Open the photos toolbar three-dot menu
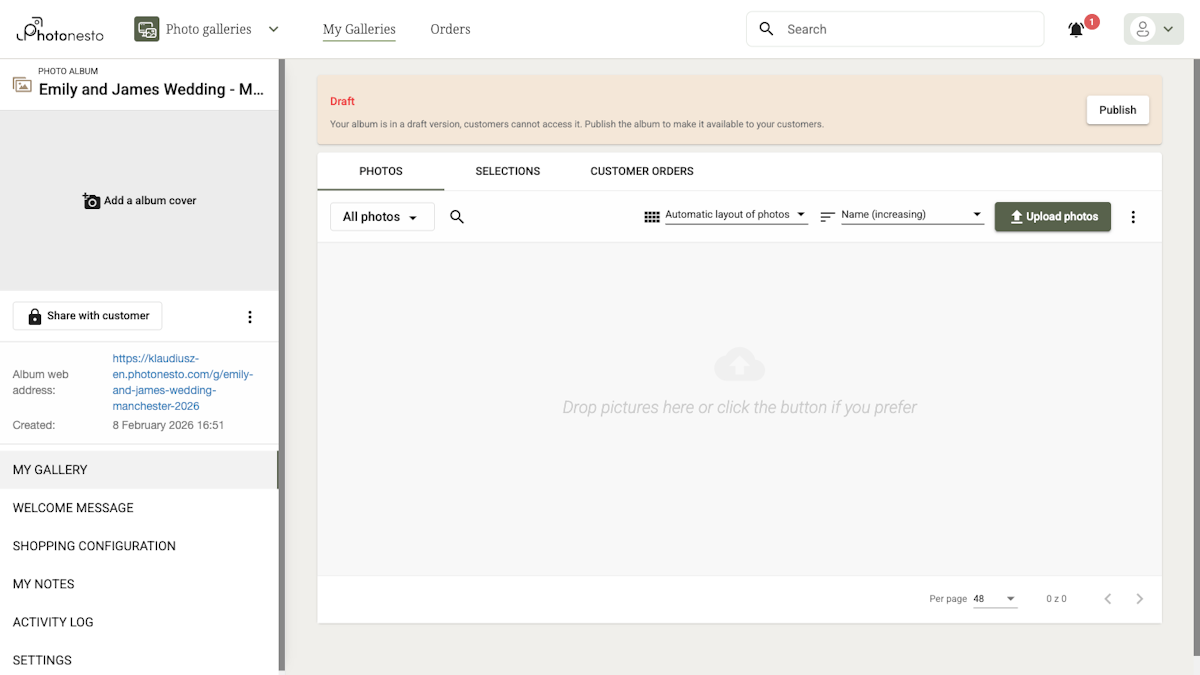This screenshot has width=1200, height=675. [x=1133, y=217]
